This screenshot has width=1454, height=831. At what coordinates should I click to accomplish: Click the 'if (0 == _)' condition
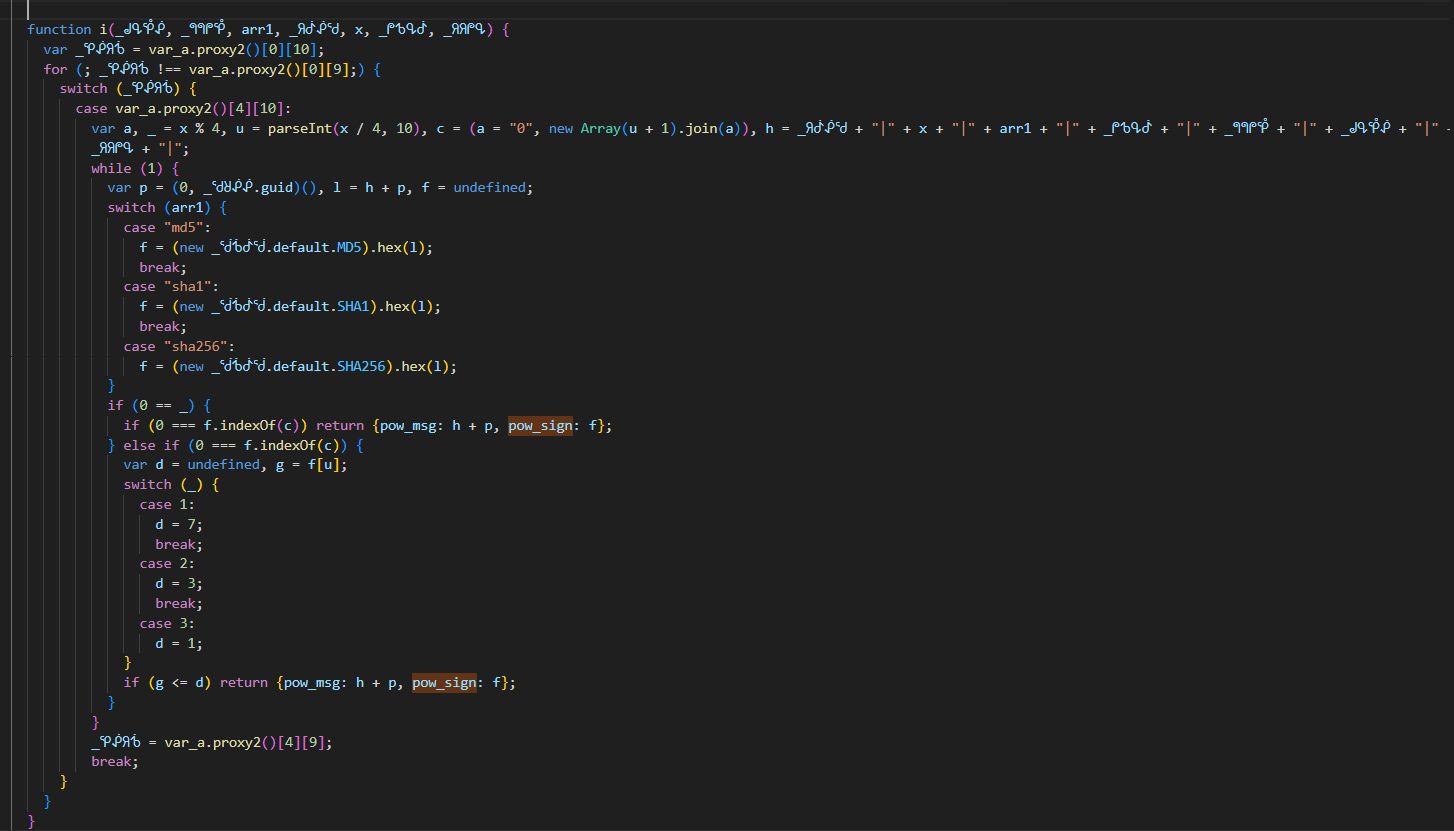click(159, 406)
